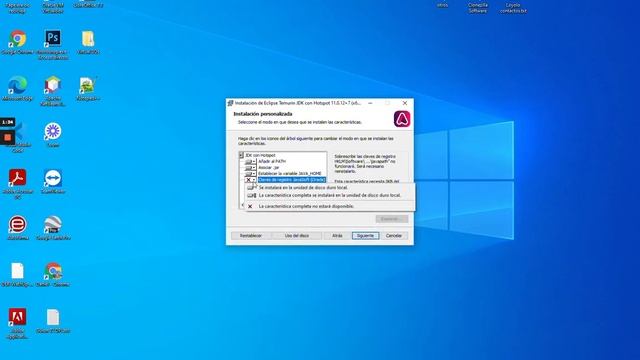Choose 'La característica completa se instalará' option
Viewport: 640px width, 360px height.
click(330, 196)
